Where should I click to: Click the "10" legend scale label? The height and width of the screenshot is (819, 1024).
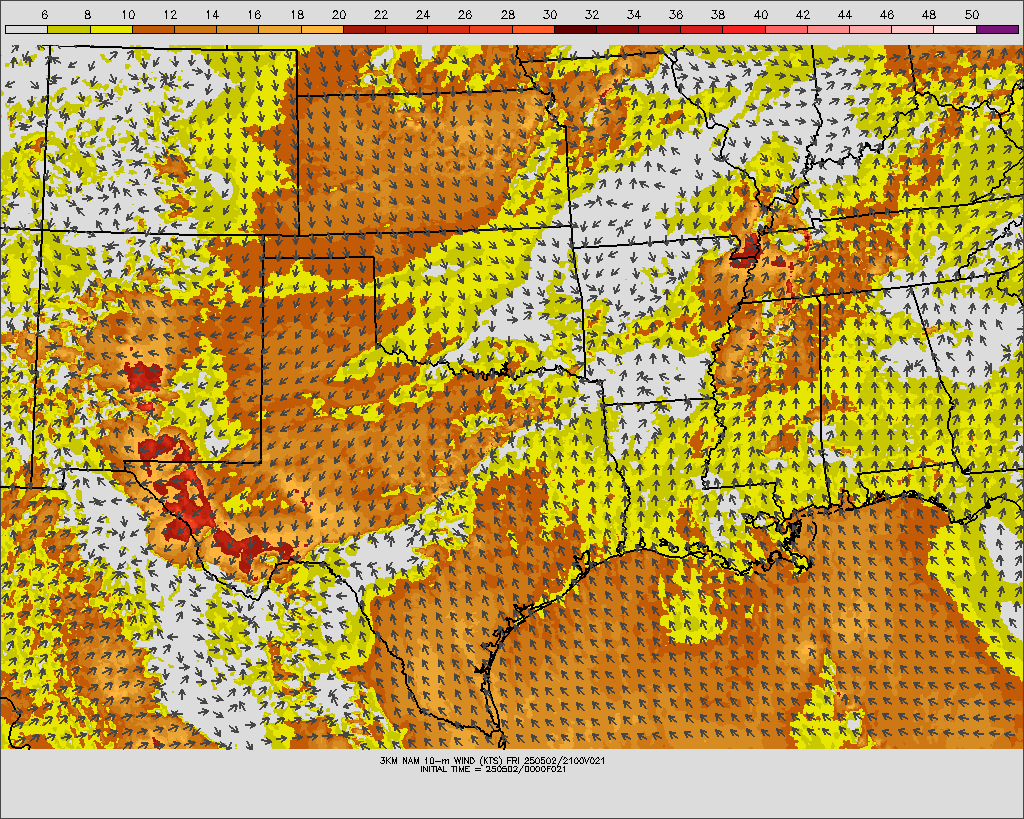pos(128,14)
